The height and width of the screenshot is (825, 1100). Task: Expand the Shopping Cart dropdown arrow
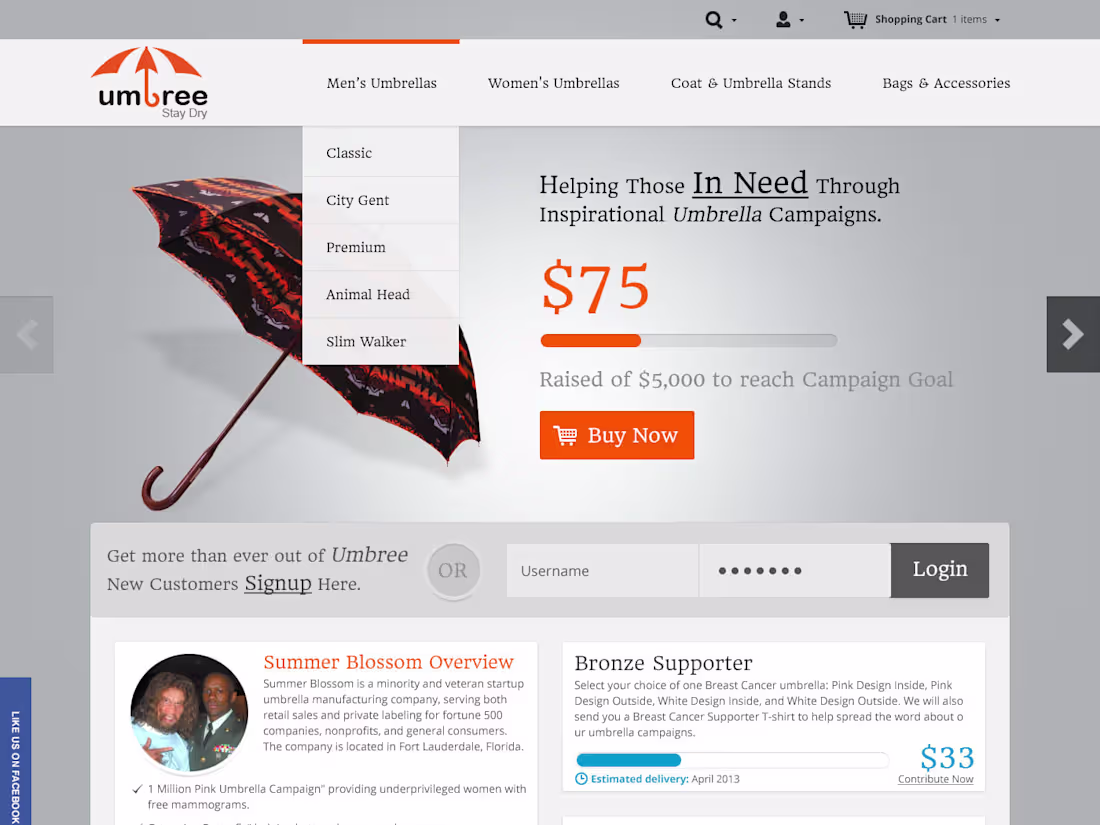tap(997, 20)
